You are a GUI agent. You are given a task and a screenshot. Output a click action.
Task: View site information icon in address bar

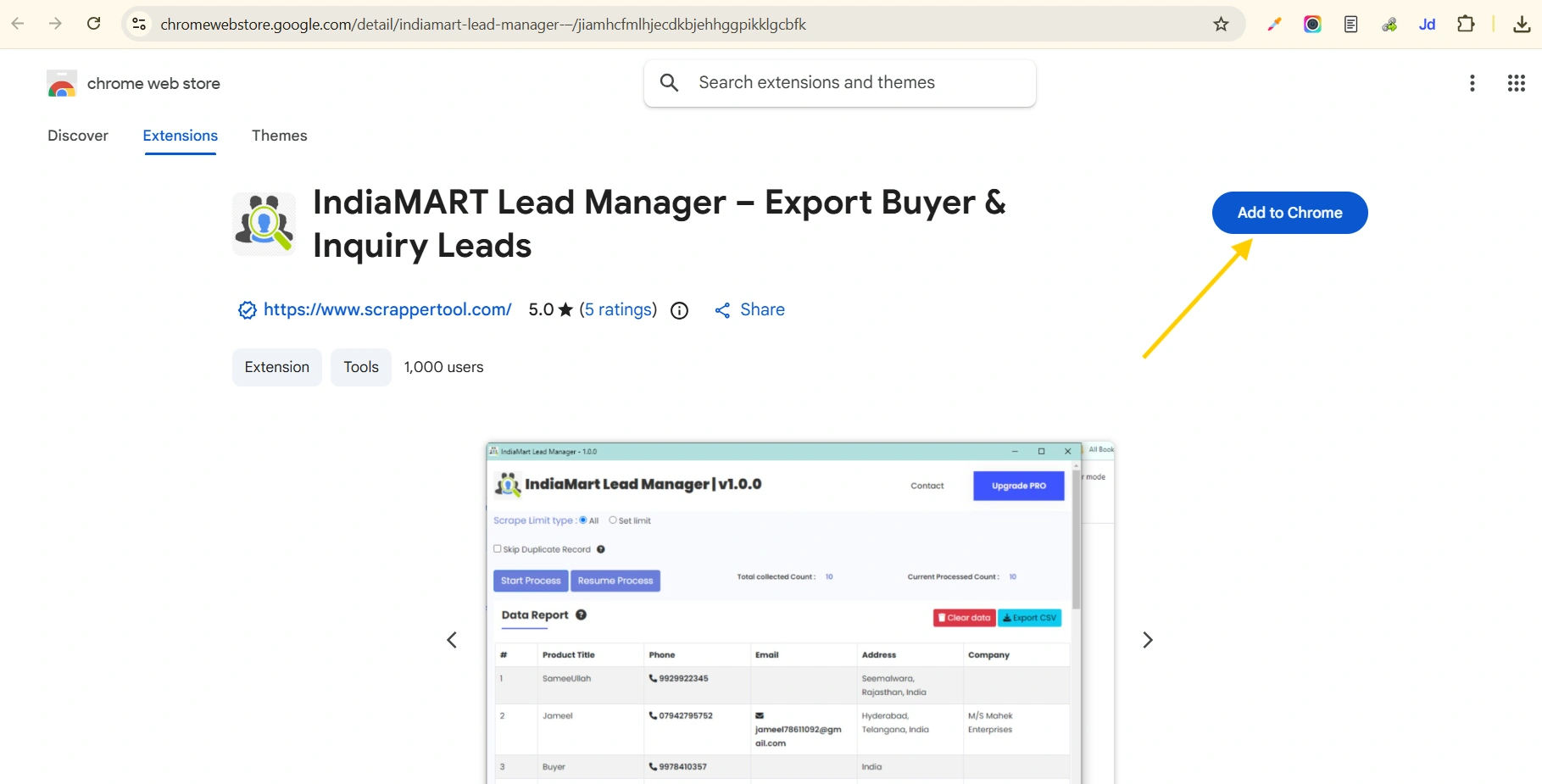tap(140, 24)
